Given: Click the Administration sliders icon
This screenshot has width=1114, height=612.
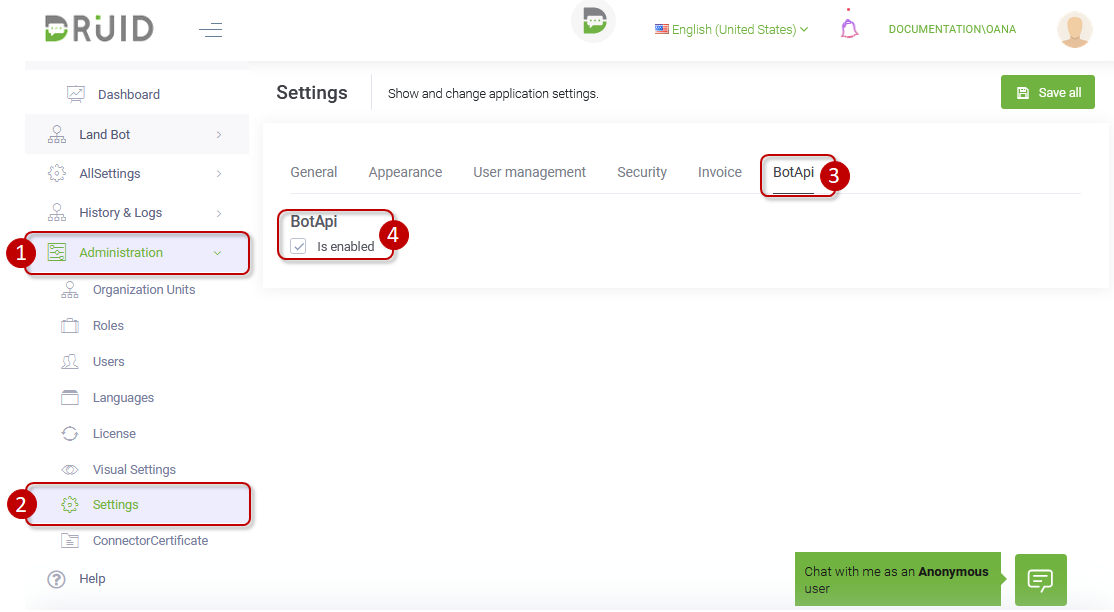Looking at the screenshot, I should tap(57, 252).
